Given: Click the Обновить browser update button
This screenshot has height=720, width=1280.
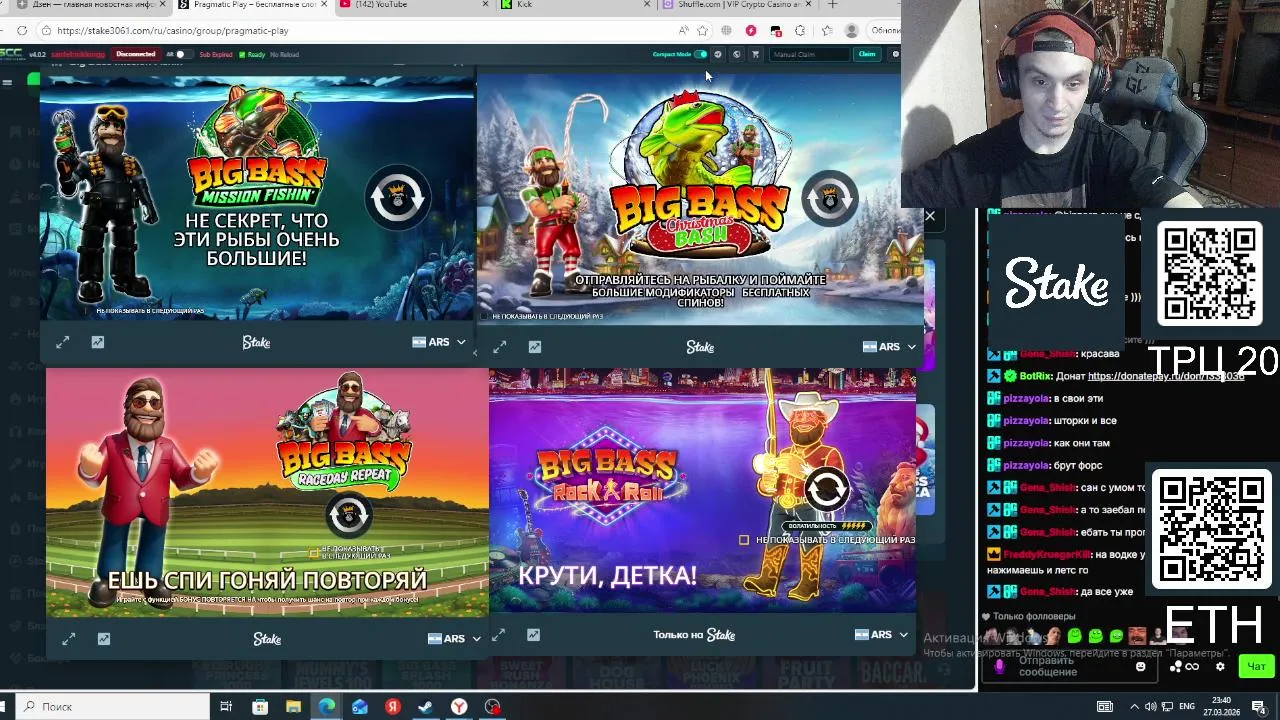Looking at the screenshot, I should [885, 30].
